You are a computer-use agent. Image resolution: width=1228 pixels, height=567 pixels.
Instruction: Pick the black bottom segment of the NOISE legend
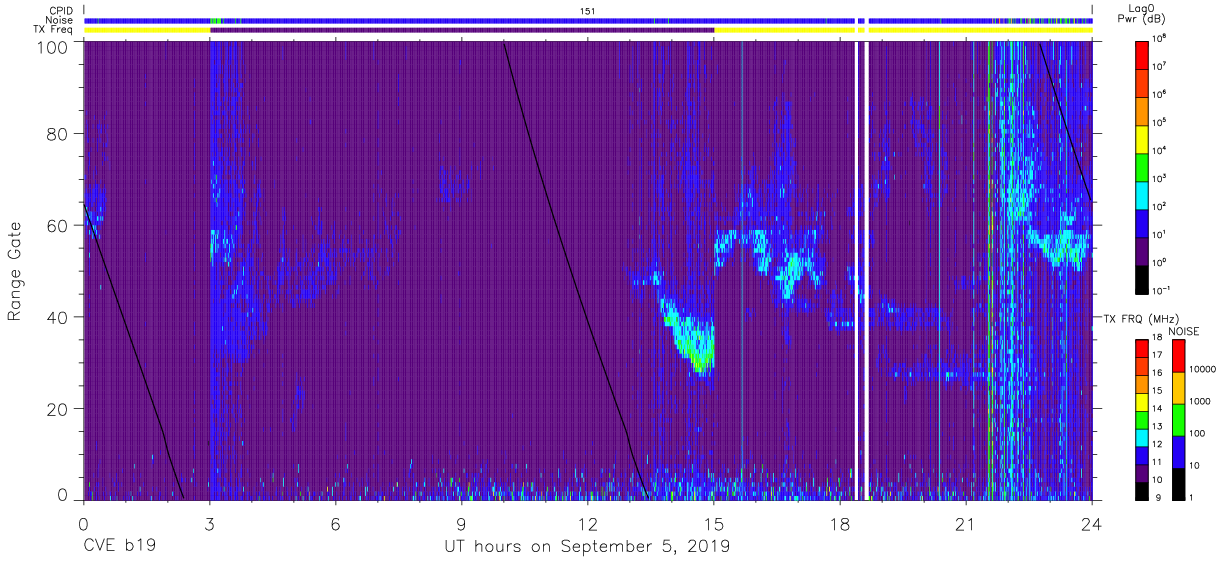point(1178,484)
